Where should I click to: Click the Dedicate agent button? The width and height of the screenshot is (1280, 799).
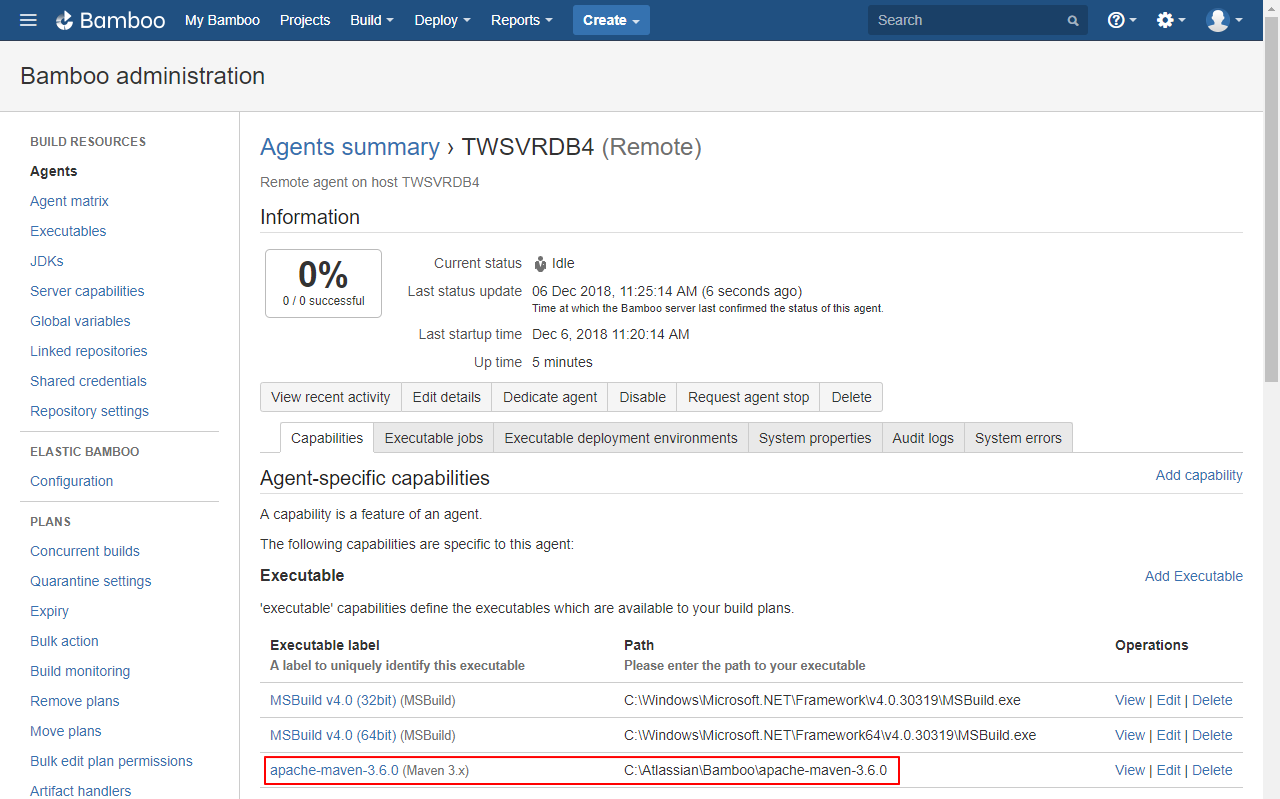pyautogui.click(x=550, y=397)
